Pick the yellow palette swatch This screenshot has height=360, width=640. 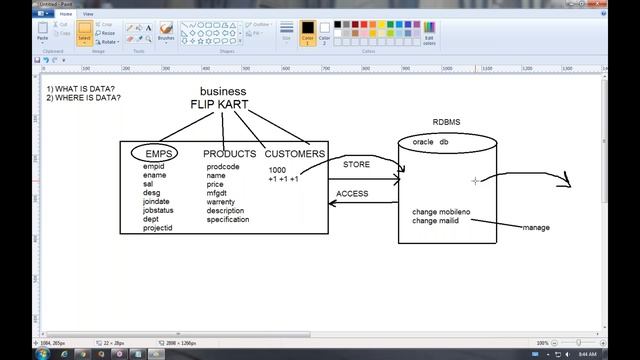[382, 24]
